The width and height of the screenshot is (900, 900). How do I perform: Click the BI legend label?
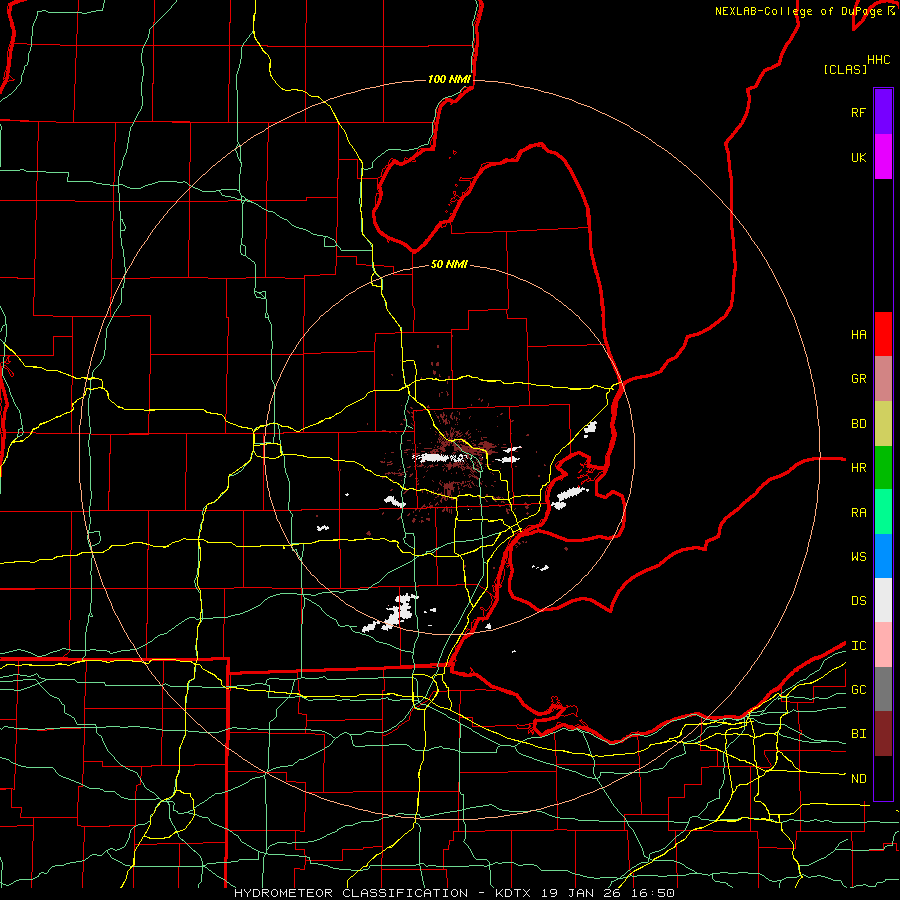(858, 734)
